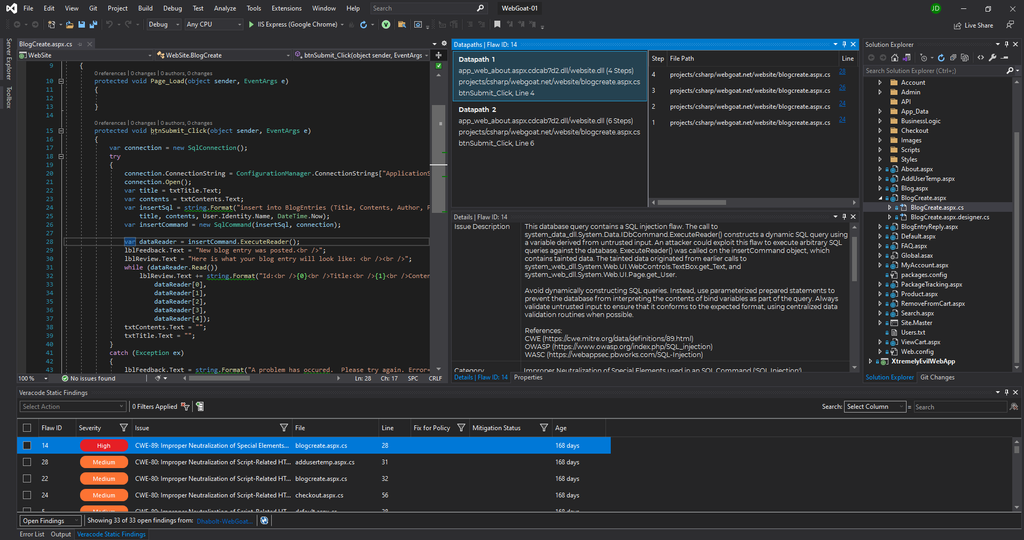Click the Live Share label

(x=978, y=25)
